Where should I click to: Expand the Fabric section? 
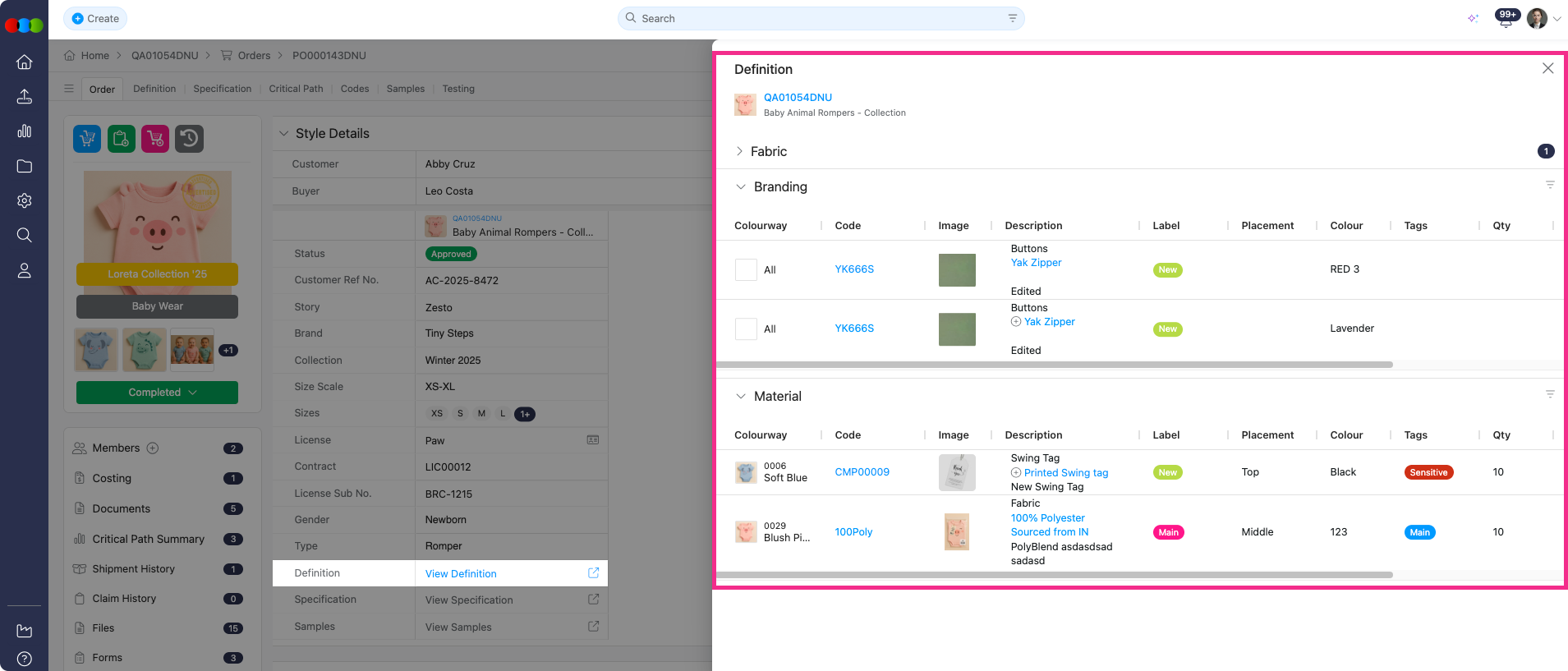click(740, 151)
